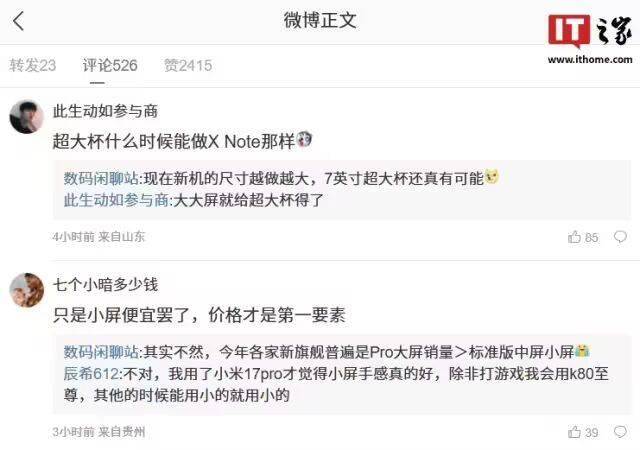Go back using the top-left arrow
Image resolution: width=640 pixels, height=450 pixels.
18,21
